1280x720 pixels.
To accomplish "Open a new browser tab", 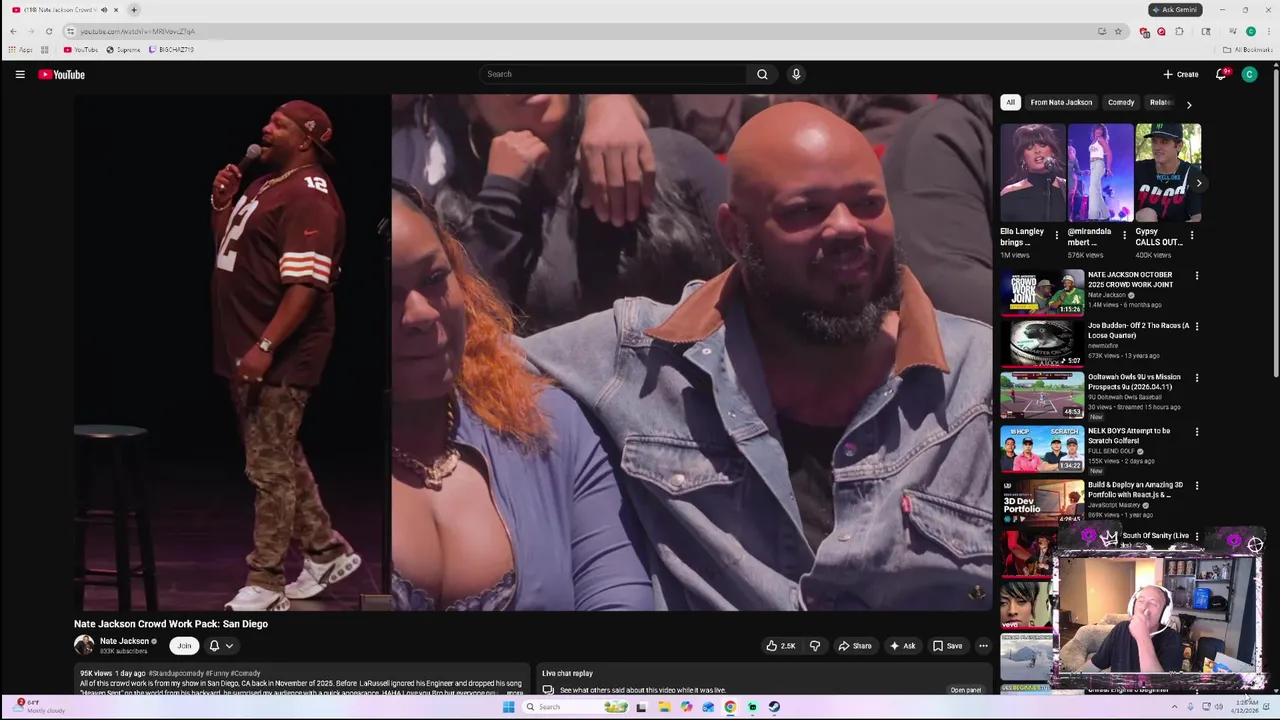I will coord(134,10).
